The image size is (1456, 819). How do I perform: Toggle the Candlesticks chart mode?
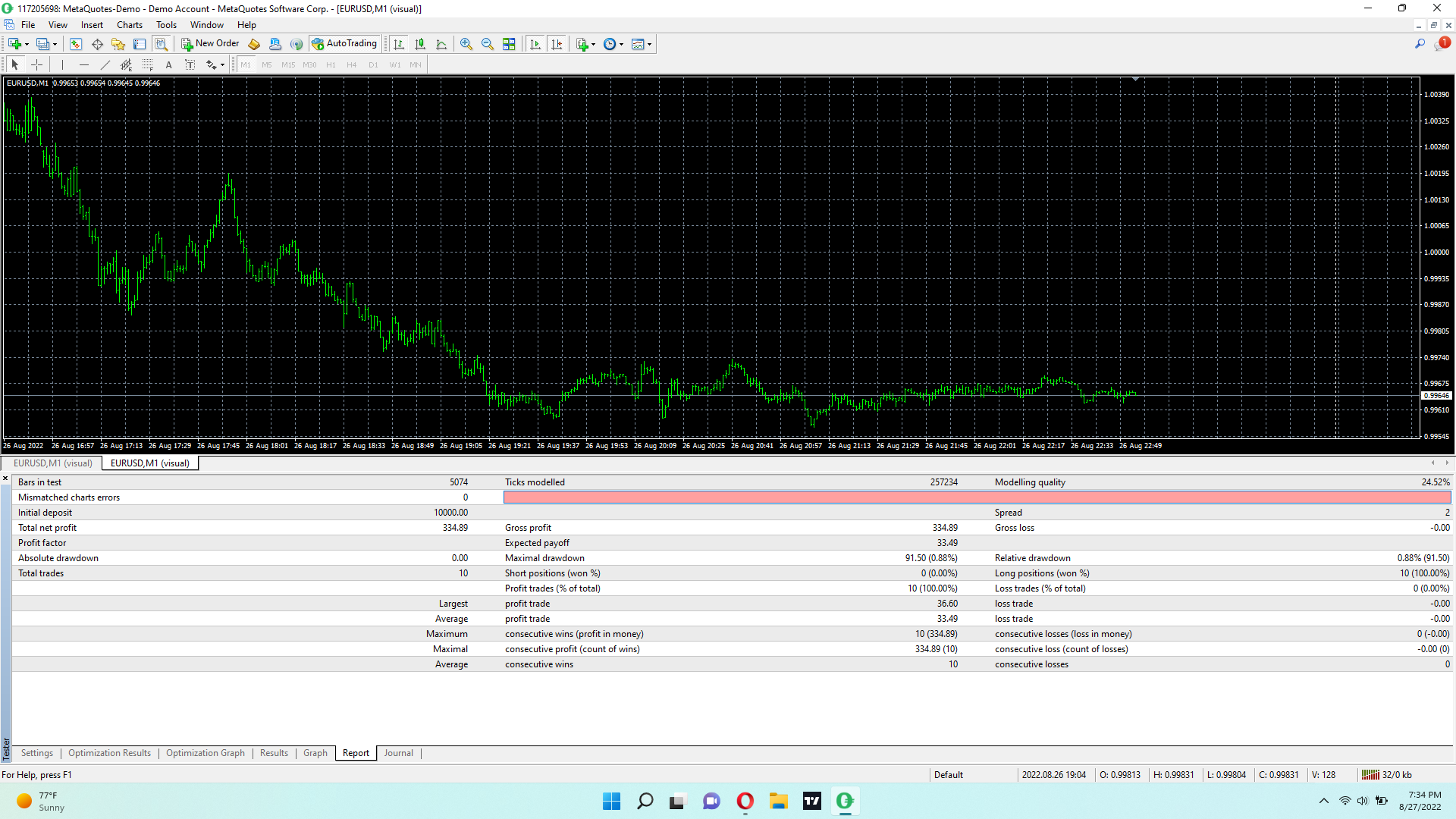click(x=420, y=44)
